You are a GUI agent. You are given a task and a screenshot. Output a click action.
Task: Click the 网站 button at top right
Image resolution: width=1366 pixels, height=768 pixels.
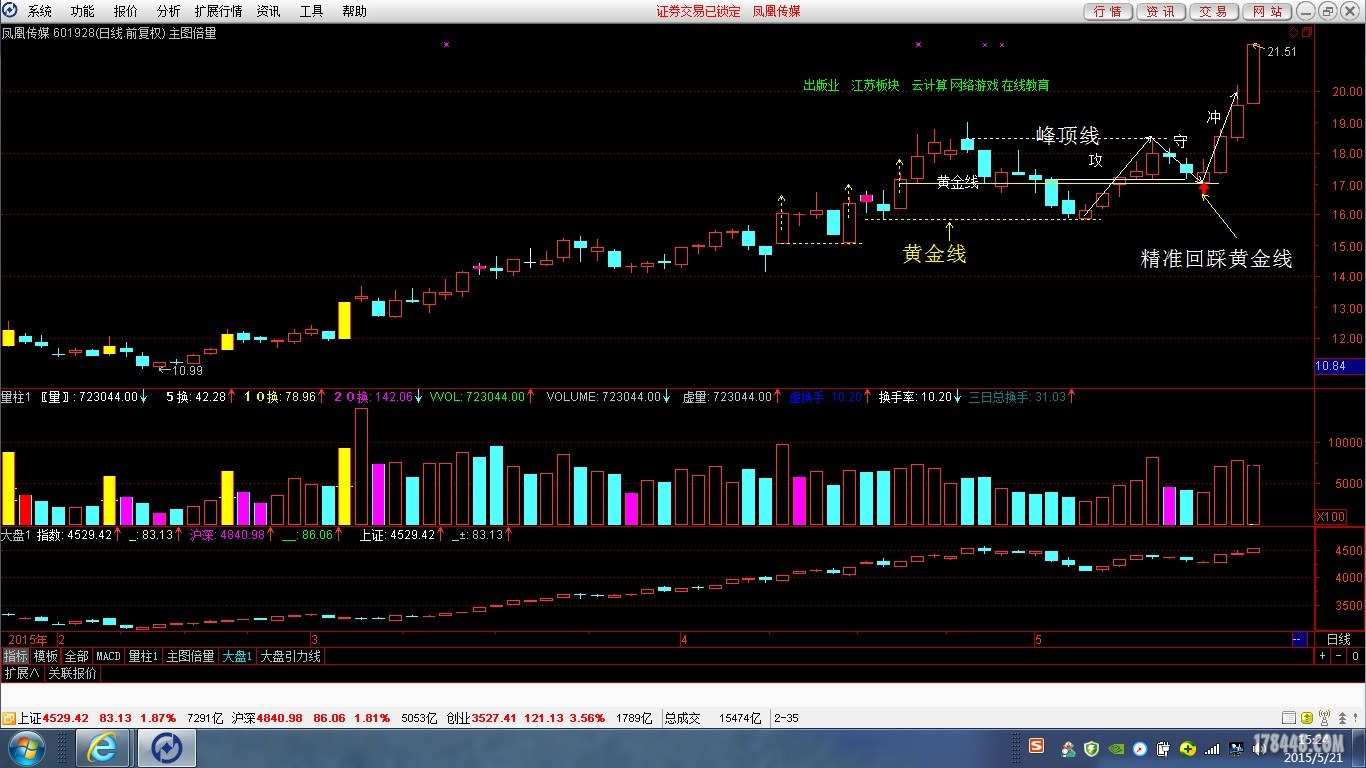(x=1267, y=11)
